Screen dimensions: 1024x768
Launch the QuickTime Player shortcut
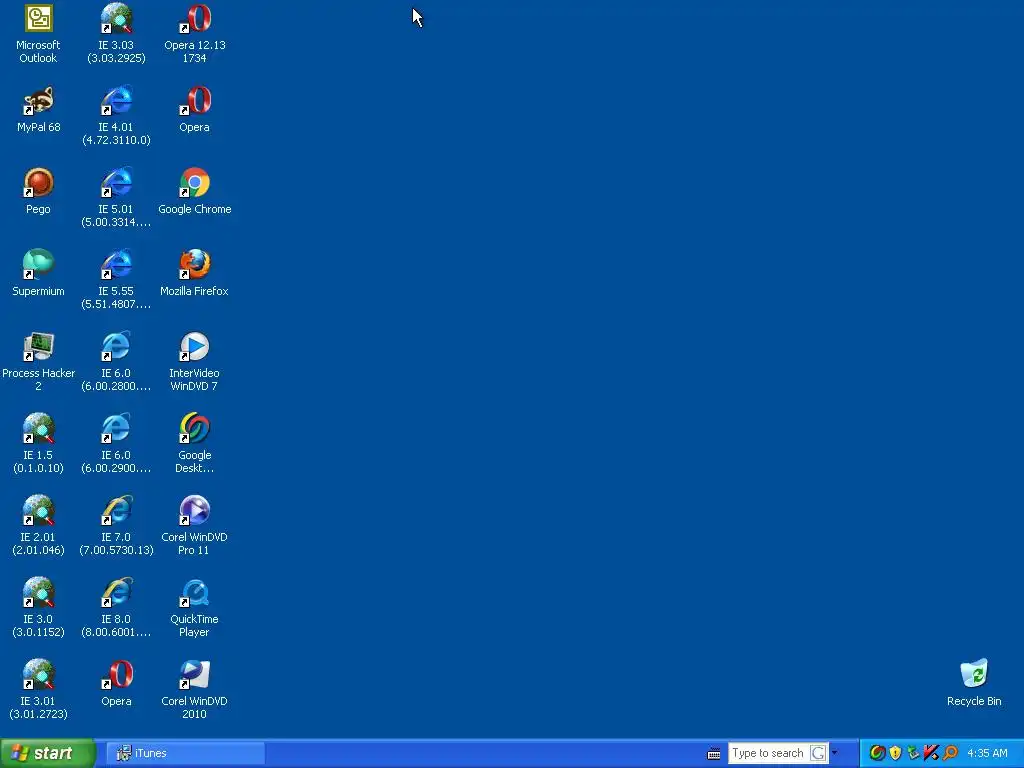195,592
